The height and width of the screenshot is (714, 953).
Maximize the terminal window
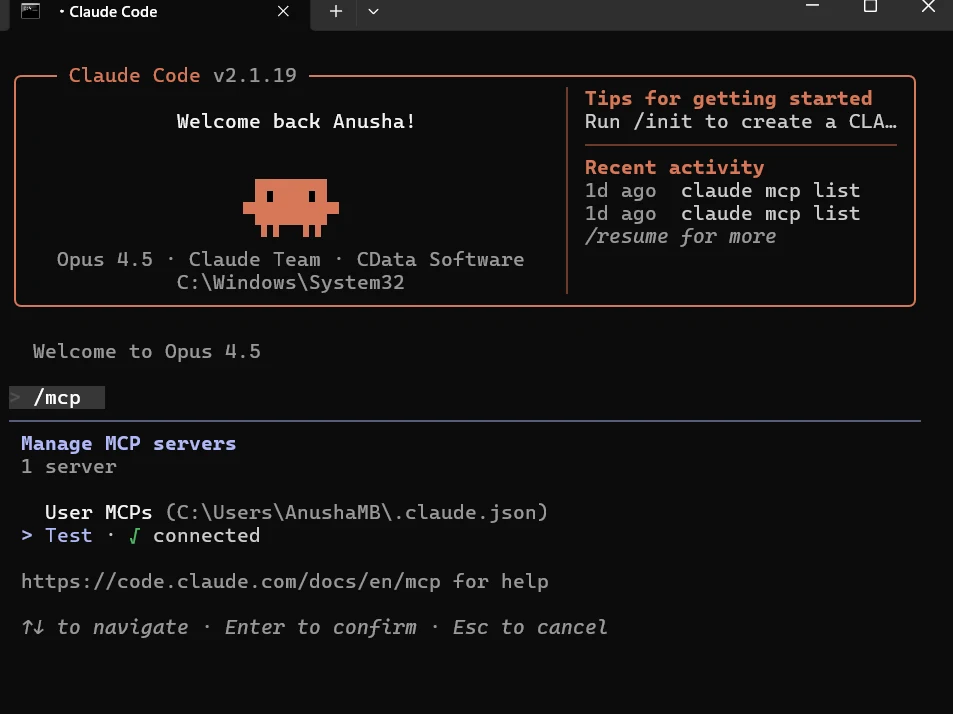[870, 6]
